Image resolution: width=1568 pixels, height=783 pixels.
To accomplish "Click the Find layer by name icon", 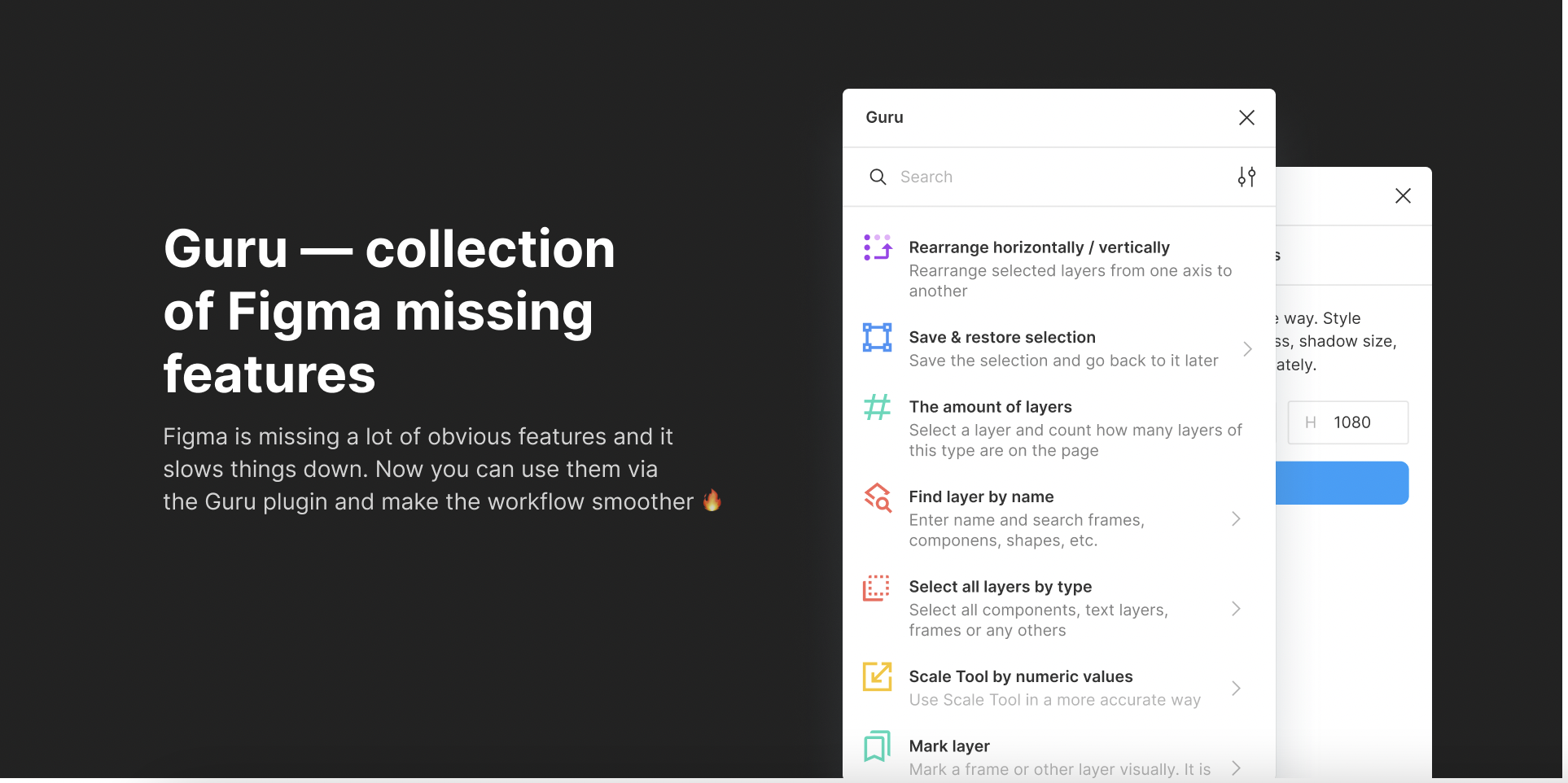I will (878, 496).
